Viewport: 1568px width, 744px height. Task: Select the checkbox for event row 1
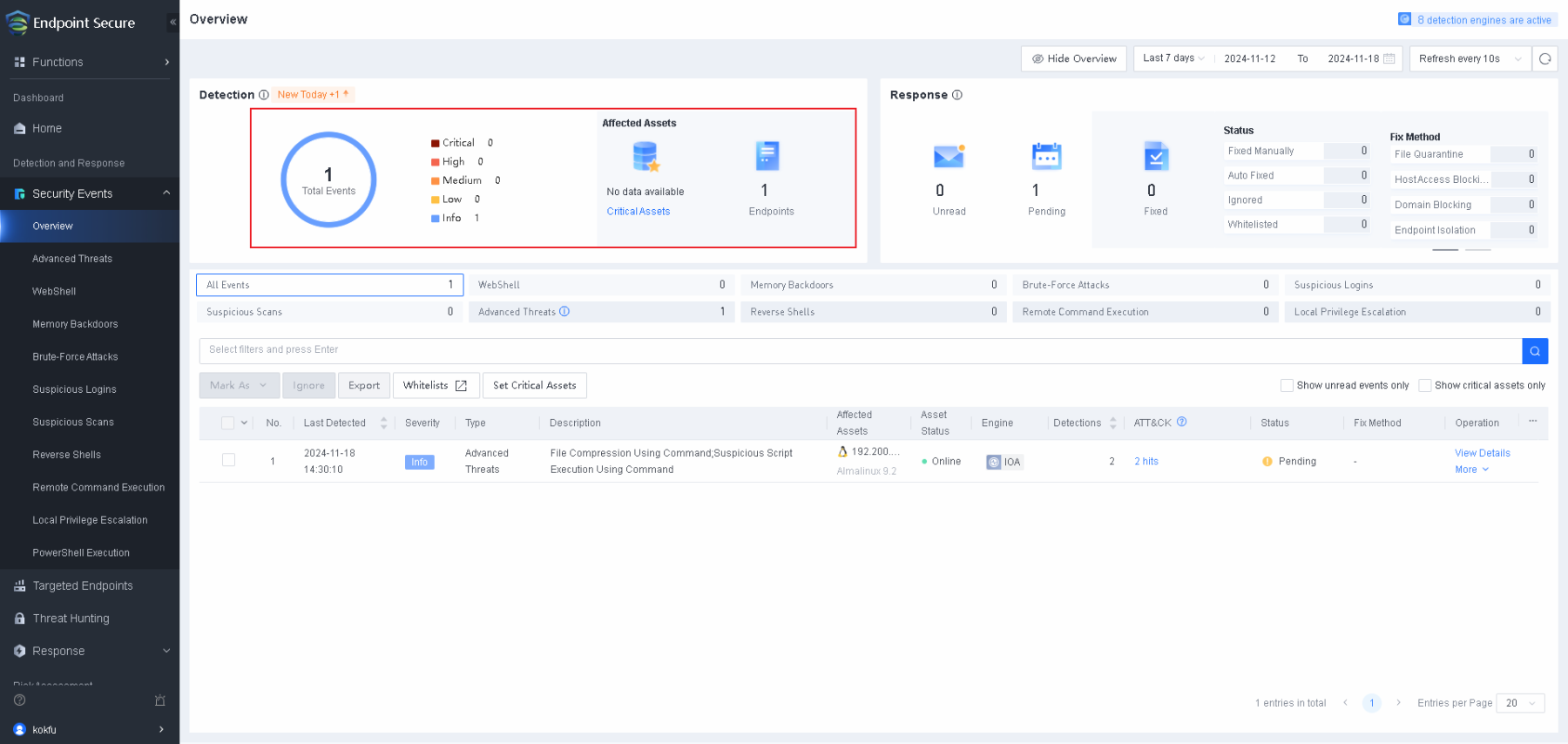click(x=228, y=460)
